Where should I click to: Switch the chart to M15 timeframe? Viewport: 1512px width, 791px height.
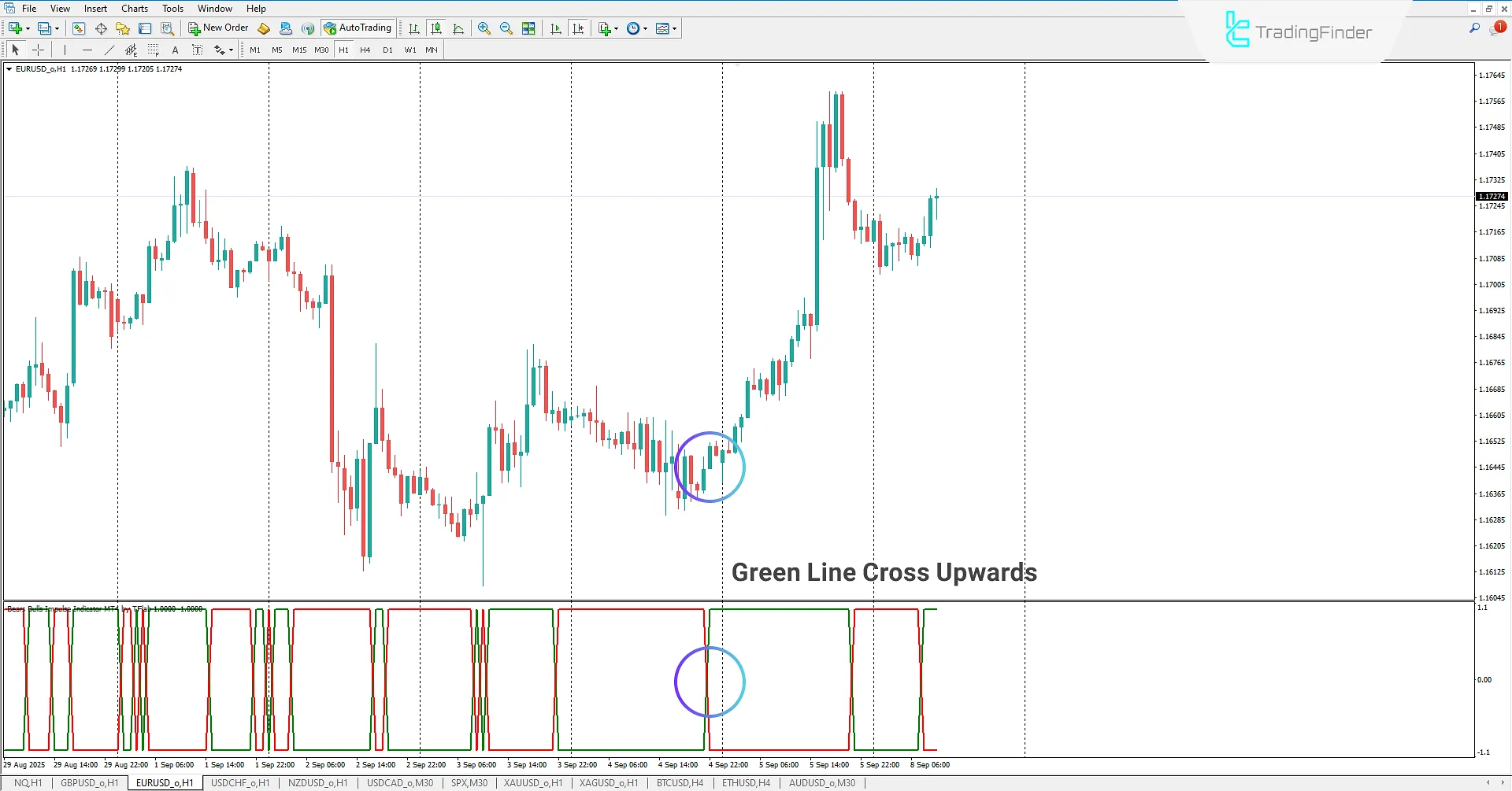pyautogui.click(x=299, y=50)
